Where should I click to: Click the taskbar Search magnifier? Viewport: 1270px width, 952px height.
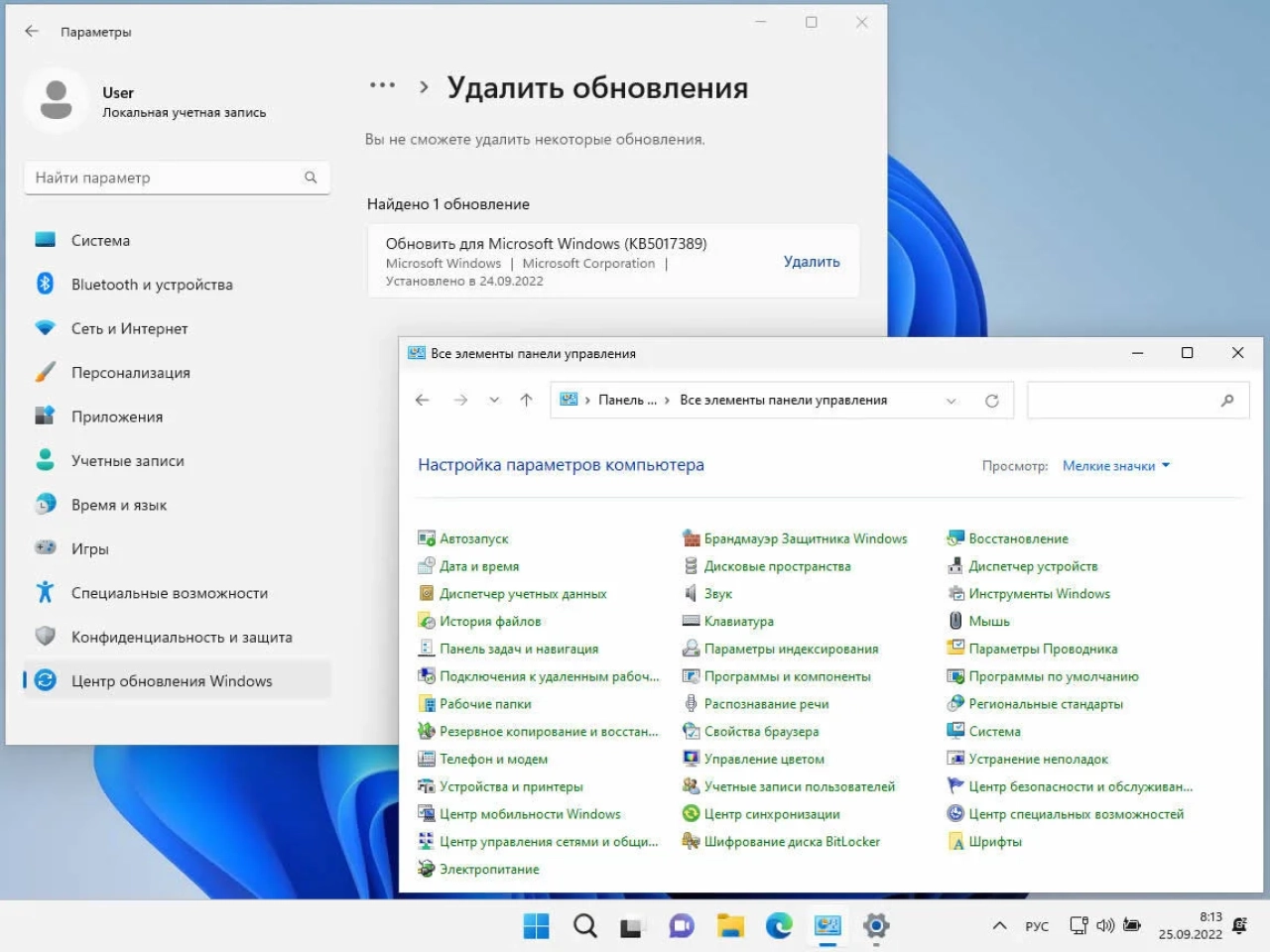coord(584,926)
